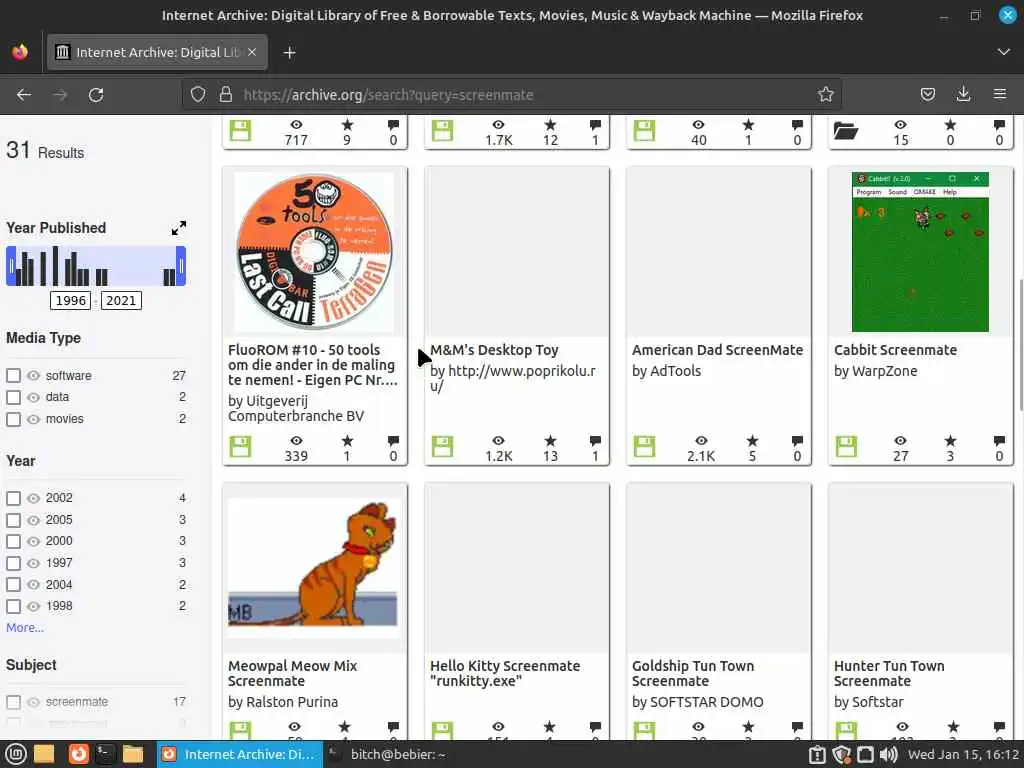
Task: Filter by year 2002 checkbox
Action: pyautogui.click(x=13, y=498)
